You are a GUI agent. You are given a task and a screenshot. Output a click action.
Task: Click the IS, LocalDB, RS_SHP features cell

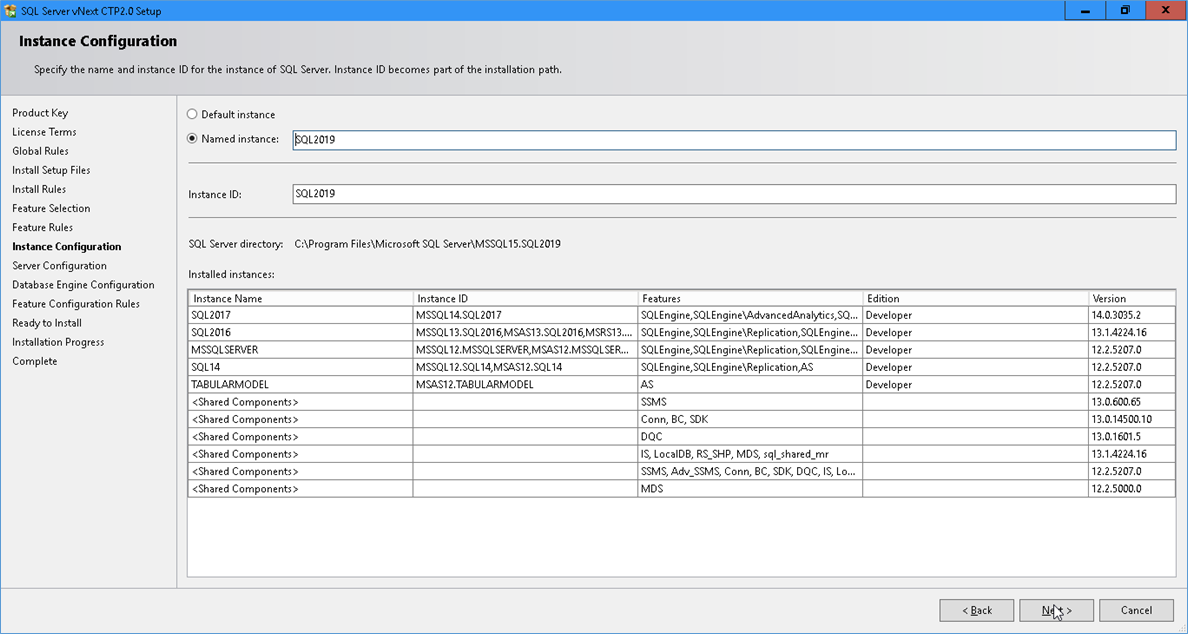point(750,454)
